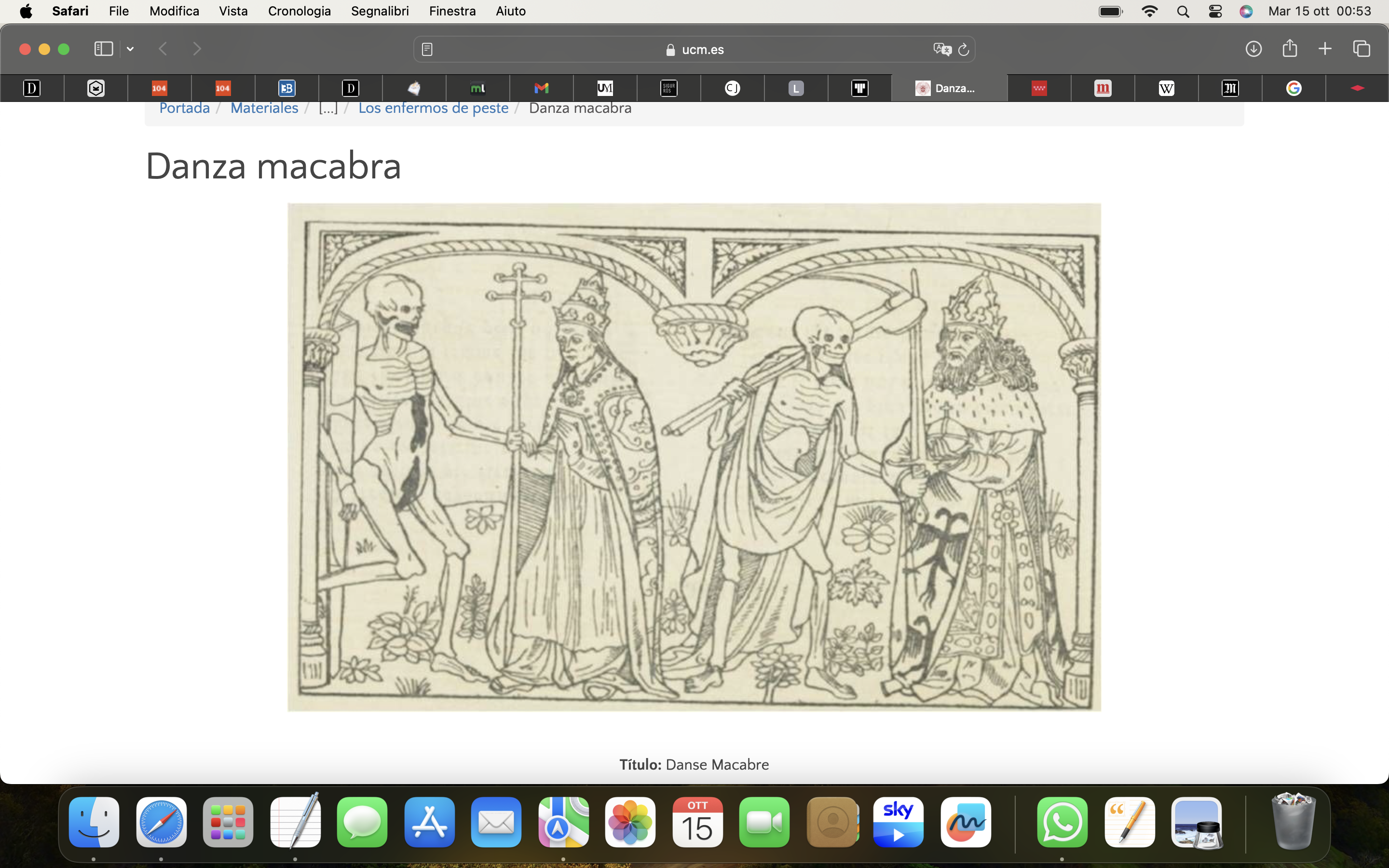Switch to the red 'm' favicon tab
Screen dimensions: 1389x868
[1103, 88]
